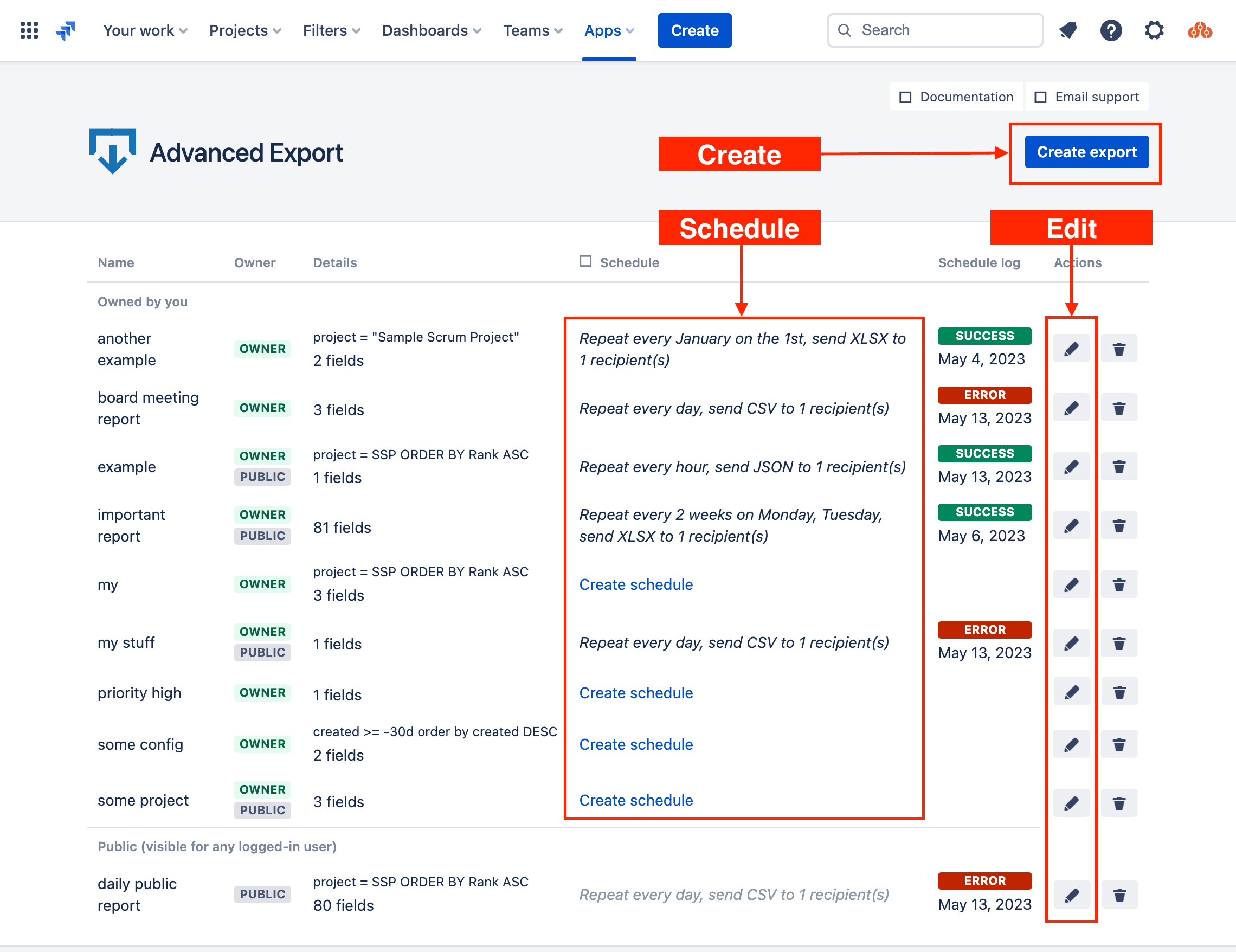Viewport: 1236px width, 952px height.
Task: Expand the Filters dropdown menu
Action: [331, 30]
